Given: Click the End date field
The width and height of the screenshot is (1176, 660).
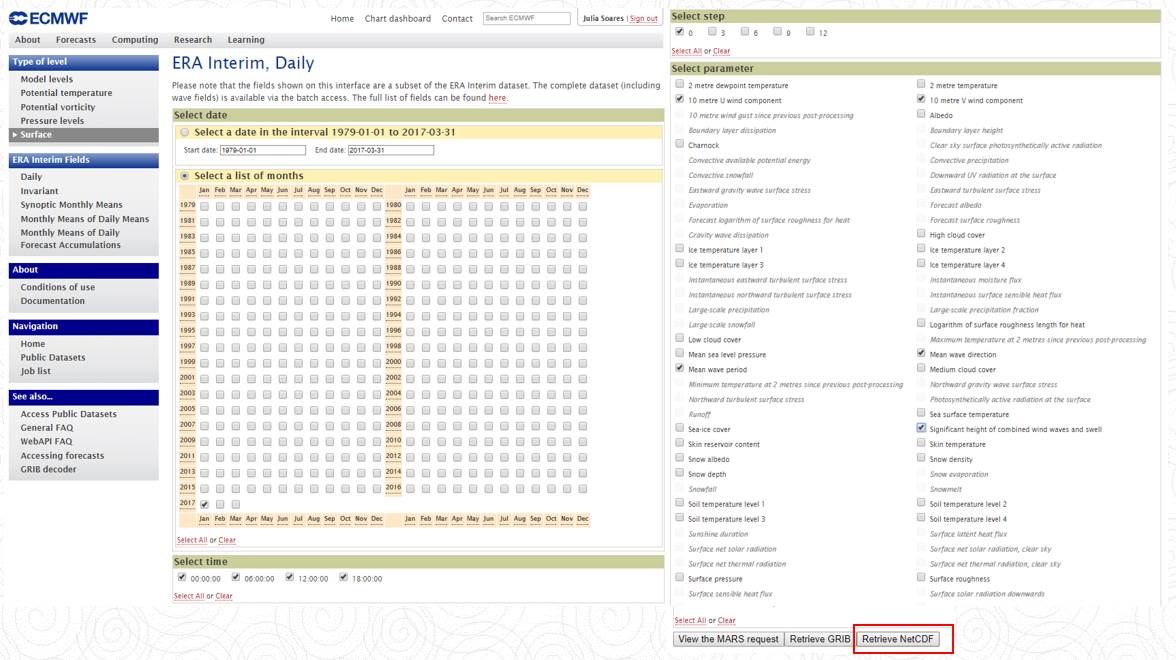Looking at the screenshot, I should [x=391, y=150].
